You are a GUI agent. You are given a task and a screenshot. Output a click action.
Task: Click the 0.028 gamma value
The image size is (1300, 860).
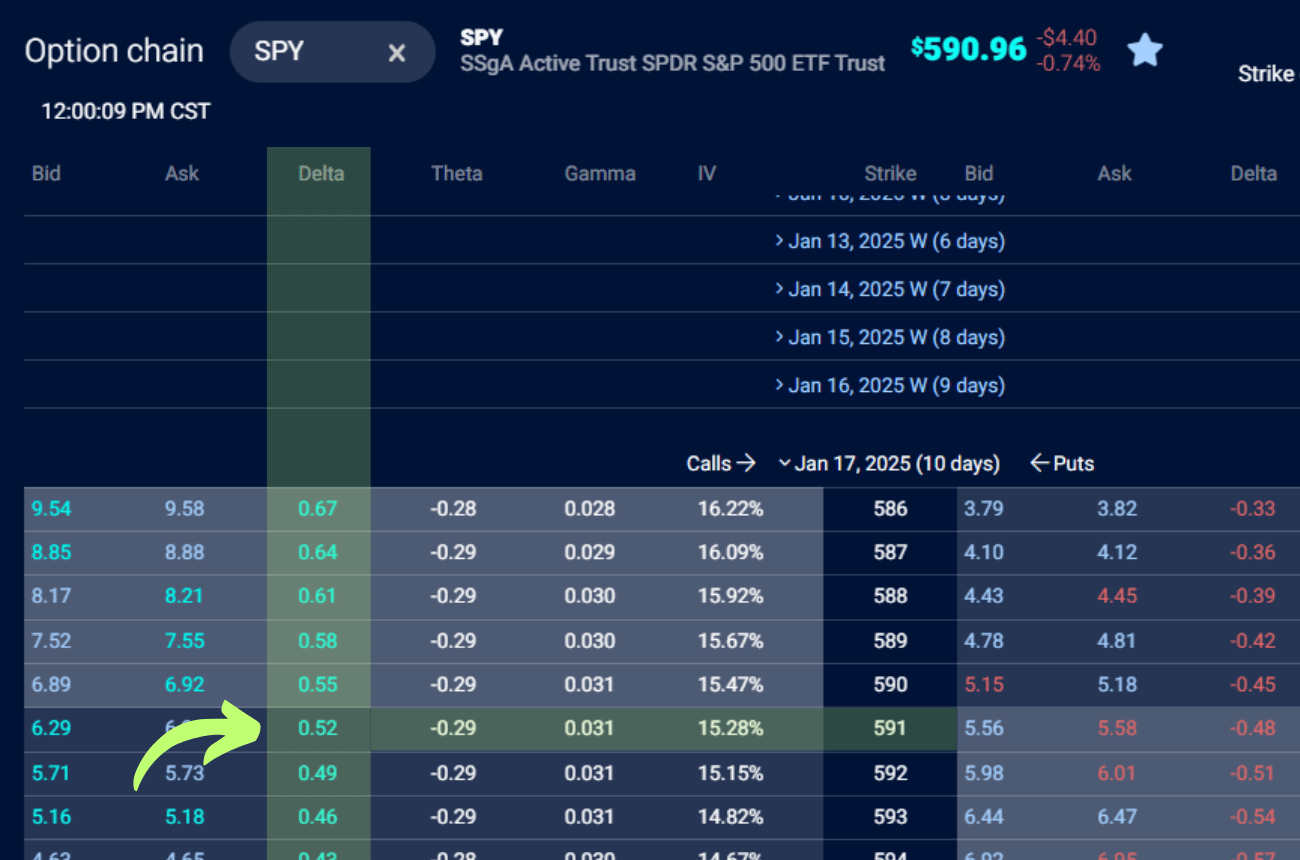pos(590,508)
